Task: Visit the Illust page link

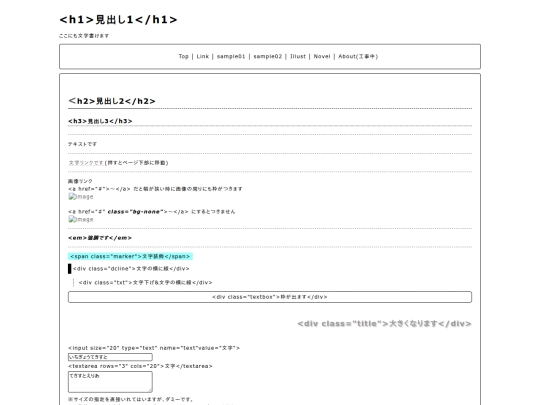Action: (x=298, y=56)
